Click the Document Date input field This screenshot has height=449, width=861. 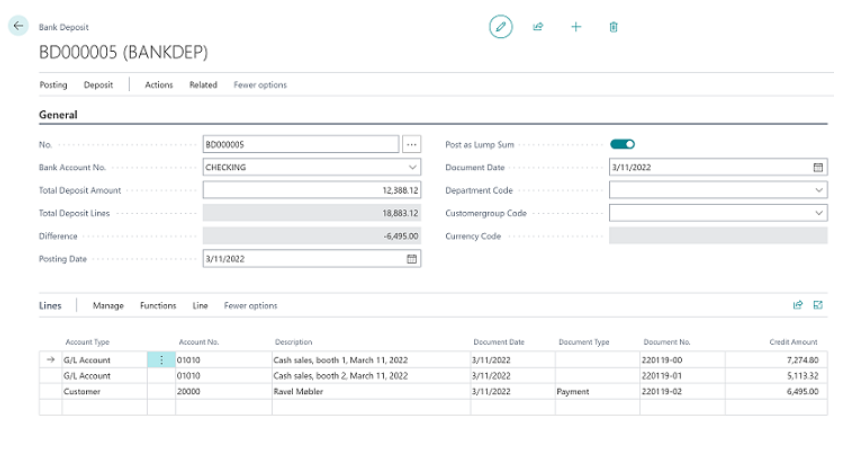(x=718, y=167)
